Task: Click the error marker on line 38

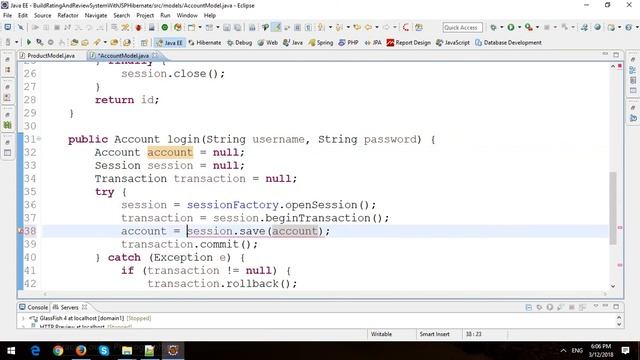Action: pos(20,231)
